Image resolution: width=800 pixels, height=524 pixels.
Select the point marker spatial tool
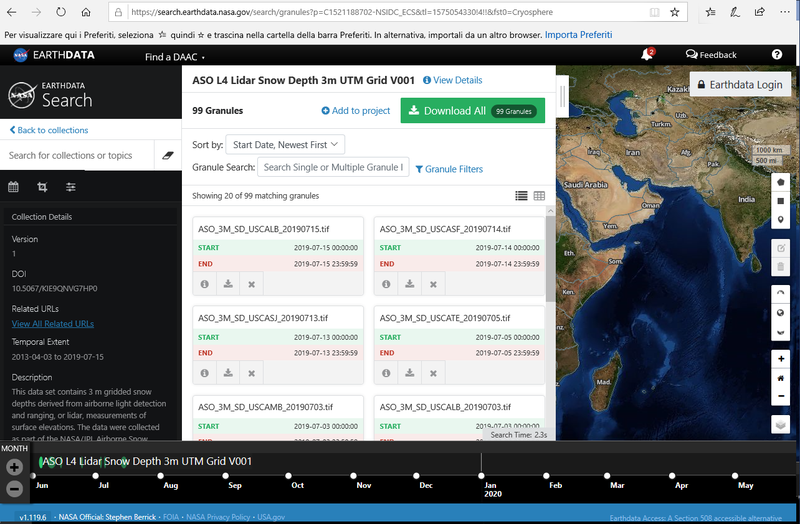780,220
